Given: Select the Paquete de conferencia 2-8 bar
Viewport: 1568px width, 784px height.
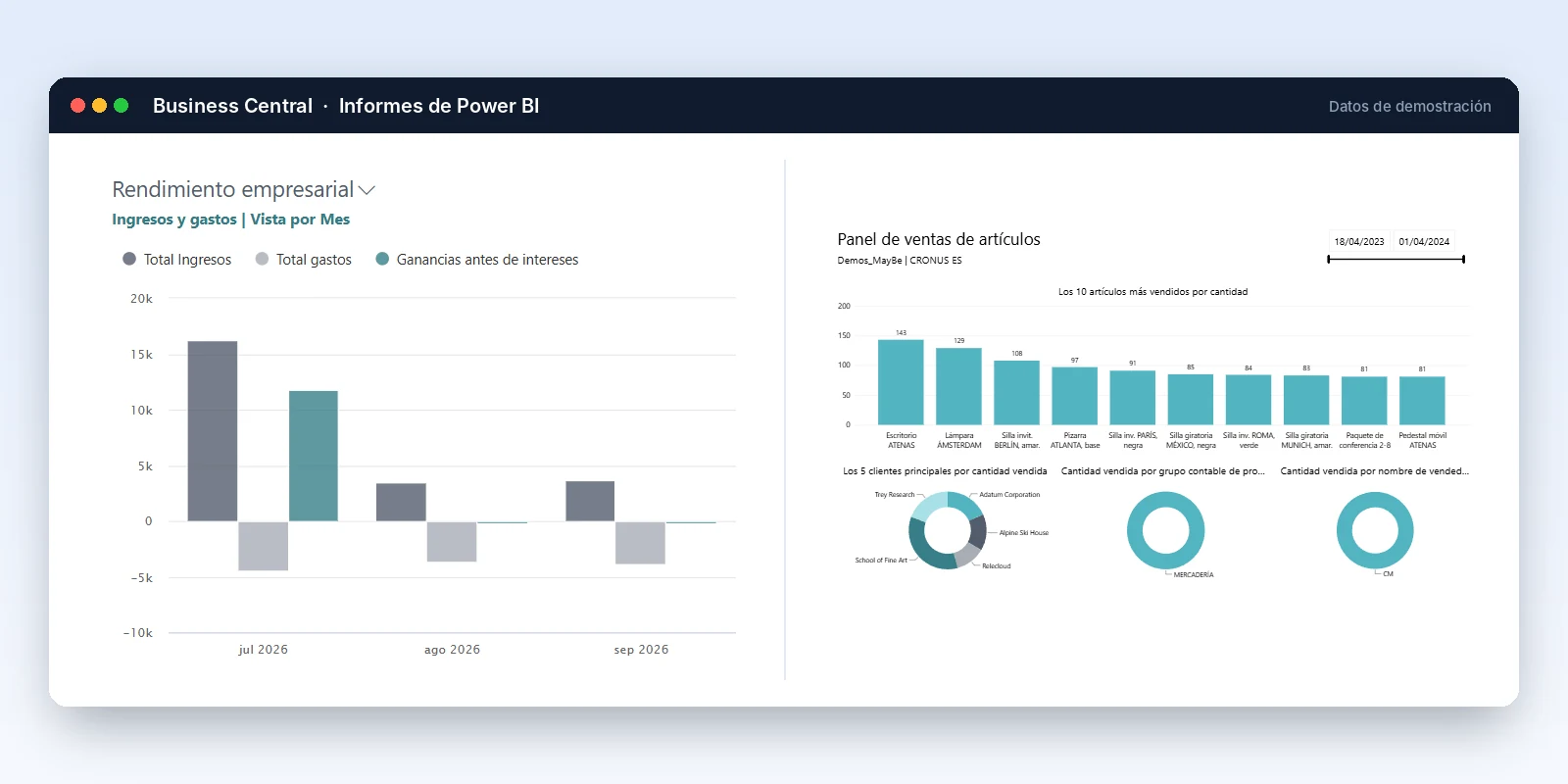Looking at the screenshot, I should point(1364,401).
